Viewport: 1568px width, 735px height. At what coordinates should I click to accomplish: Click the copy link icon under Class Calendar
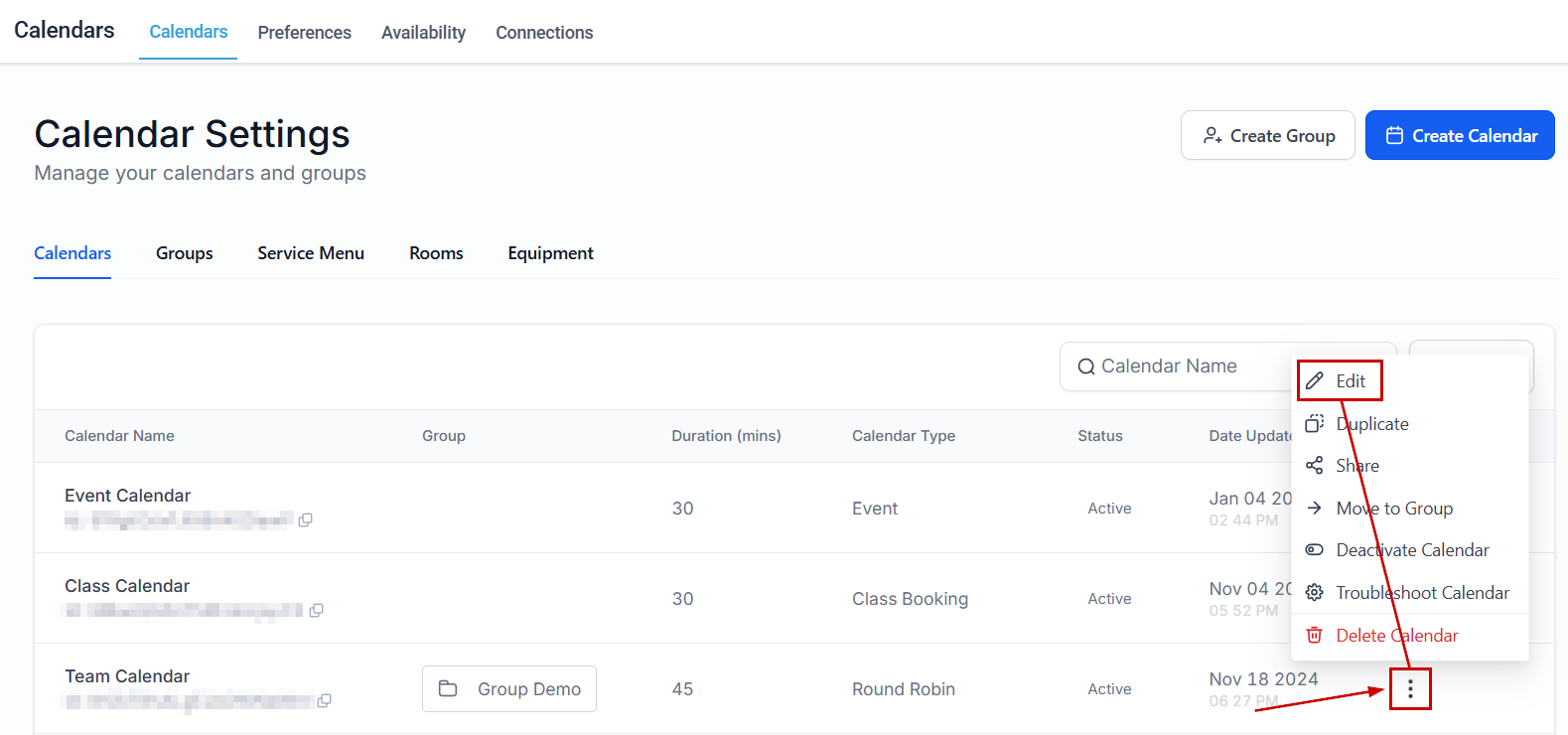tap(317, 610)
